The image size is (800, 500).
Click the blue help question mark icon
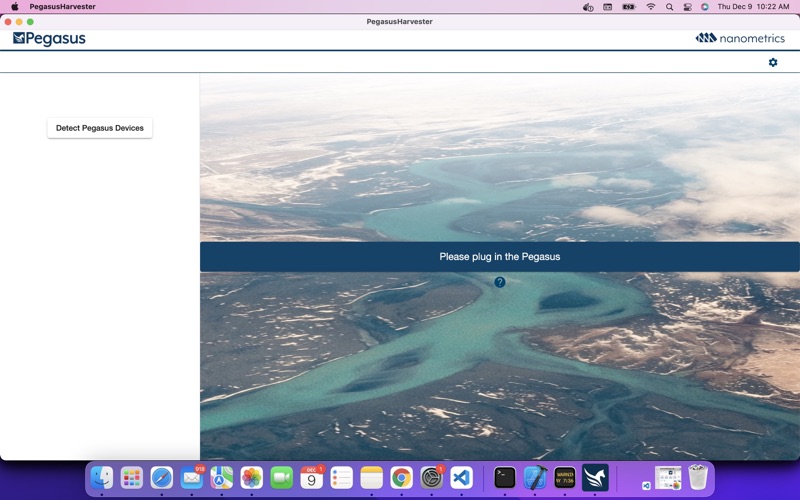click(500, 282)
